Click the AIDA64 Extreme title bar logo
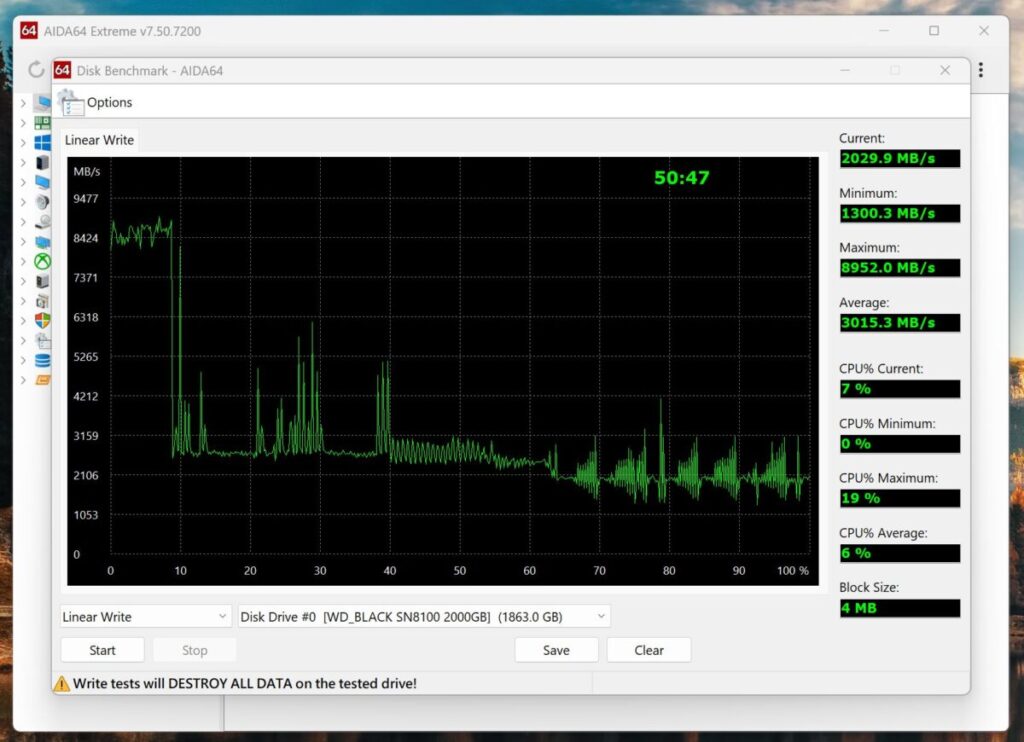This screenshot has width=1024, height=742. pos(29,31)
